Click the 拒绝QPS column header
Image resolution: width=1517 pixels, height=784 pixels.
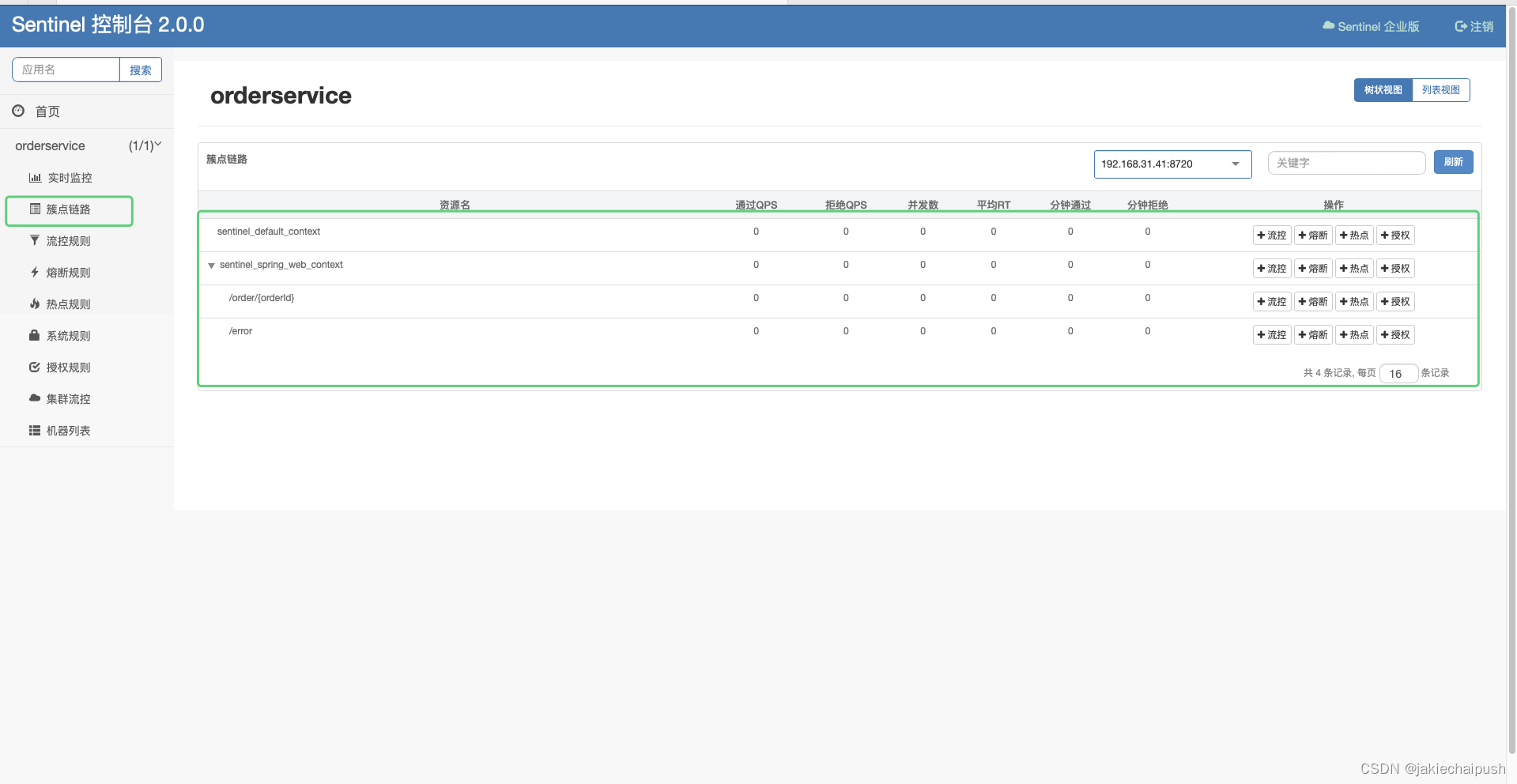846,205
